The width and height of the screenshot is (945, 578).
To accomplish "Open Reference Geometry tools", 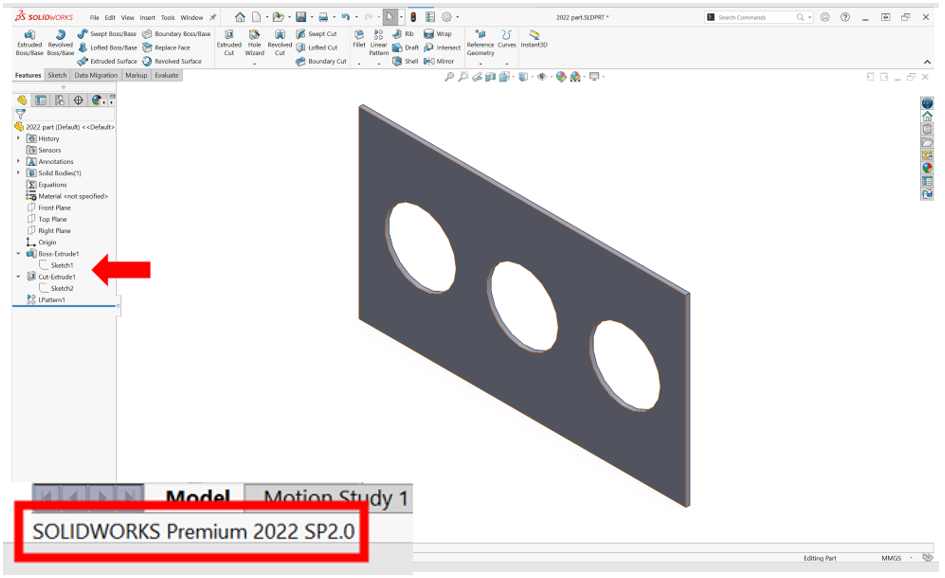I will pos(480,42).
